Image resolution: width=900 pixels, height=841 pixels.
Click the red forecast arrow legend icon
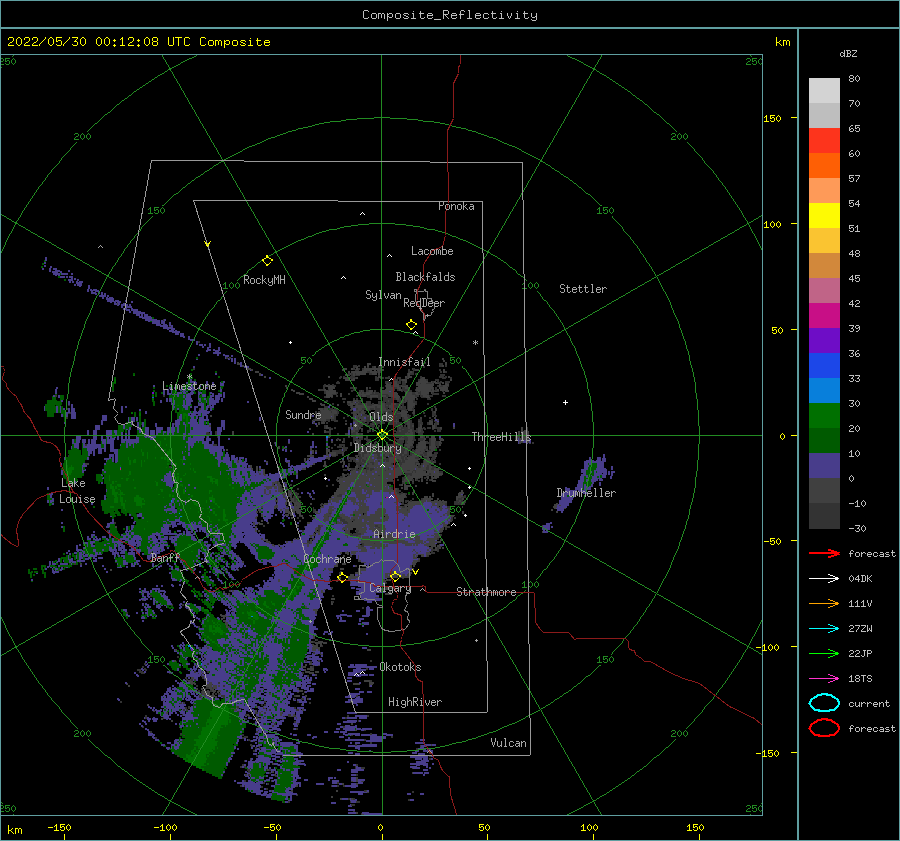pyautogui.click(x=824, y=553)
